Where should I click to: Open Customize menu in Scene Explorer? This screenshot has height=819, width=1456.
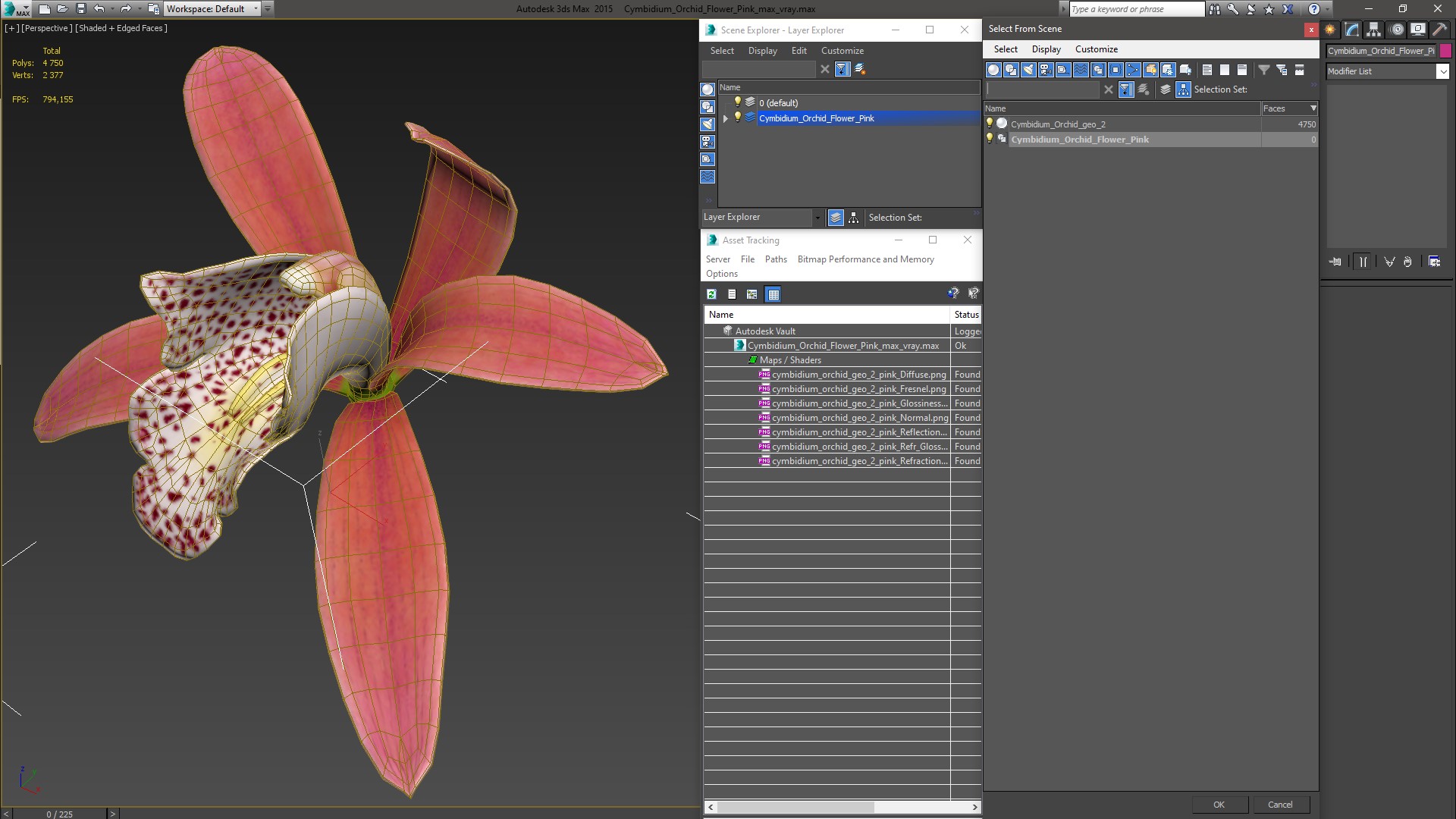pos(843,51)
